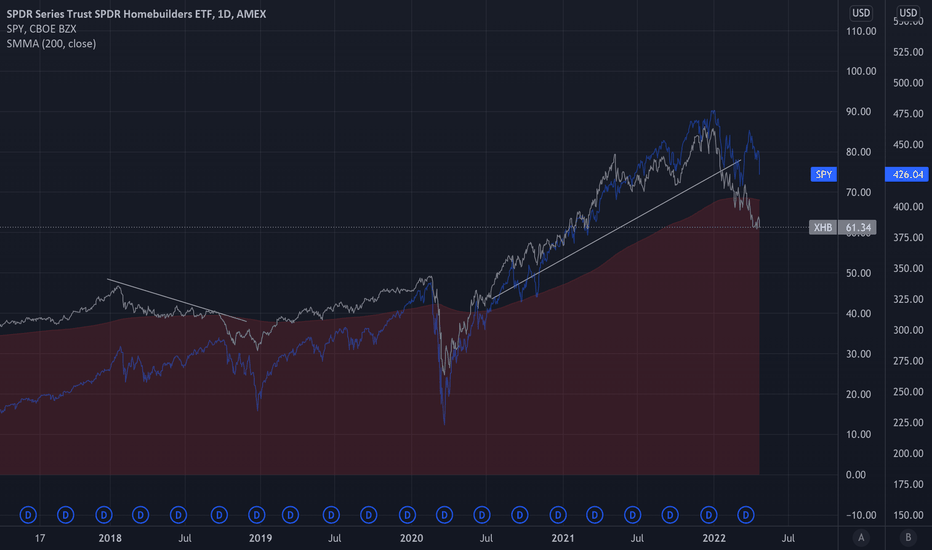Open the left-hand USD currency dropdown
The width and height of the screenshot is (932, 550).
point(861,12)
